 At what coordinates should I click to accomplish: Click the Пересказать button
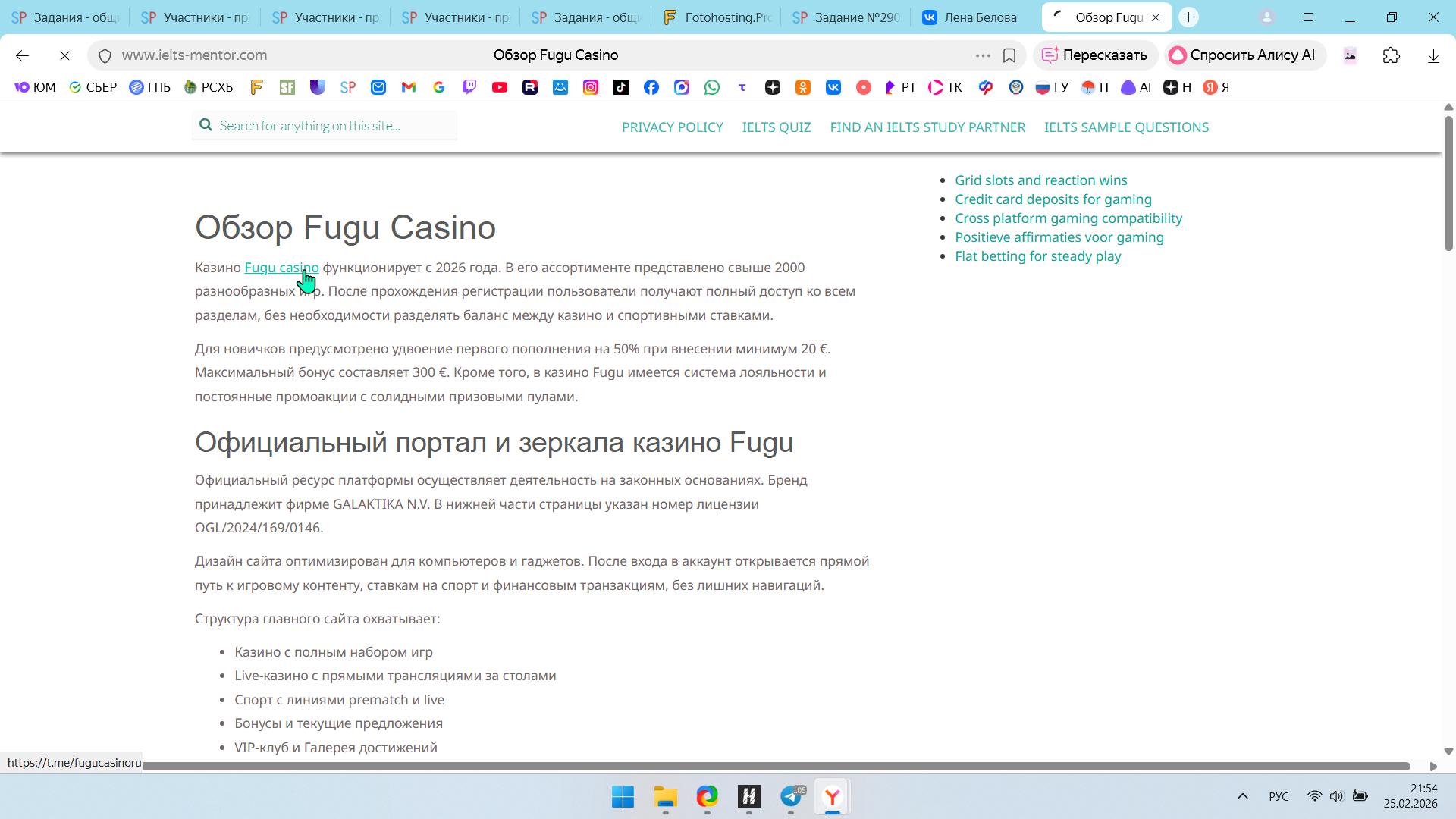1095,55
